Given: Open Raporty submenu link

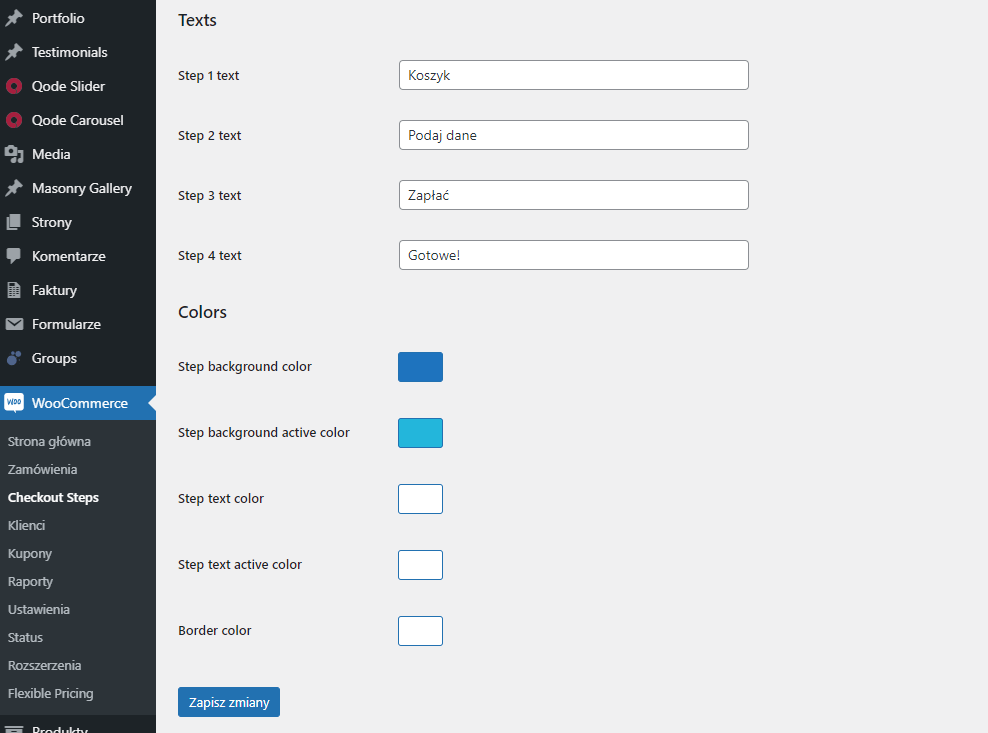Looking at the screenshot, I should coord(30,582).
